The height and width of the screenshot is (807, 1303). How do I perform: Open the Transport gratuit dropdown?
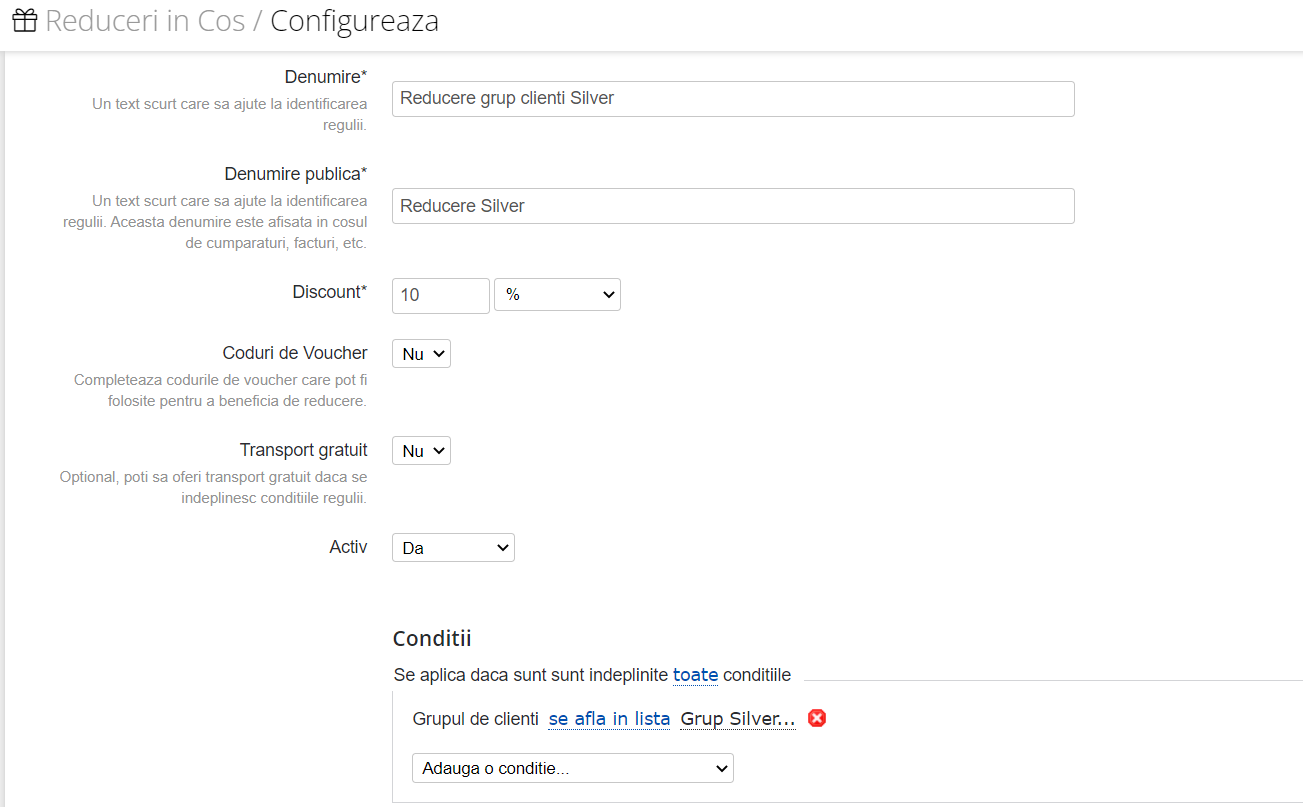click(x=421, y=451)
